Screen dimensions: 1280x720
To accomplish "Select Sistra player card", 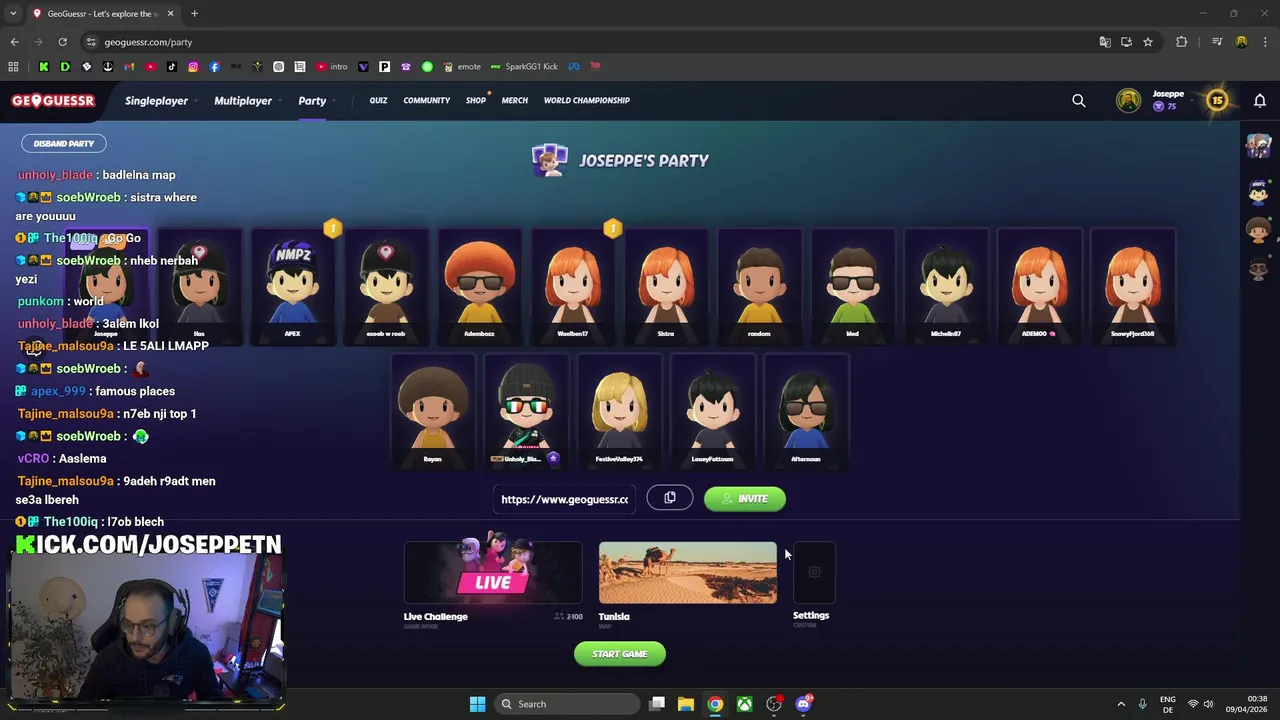I will pos(666,287).
